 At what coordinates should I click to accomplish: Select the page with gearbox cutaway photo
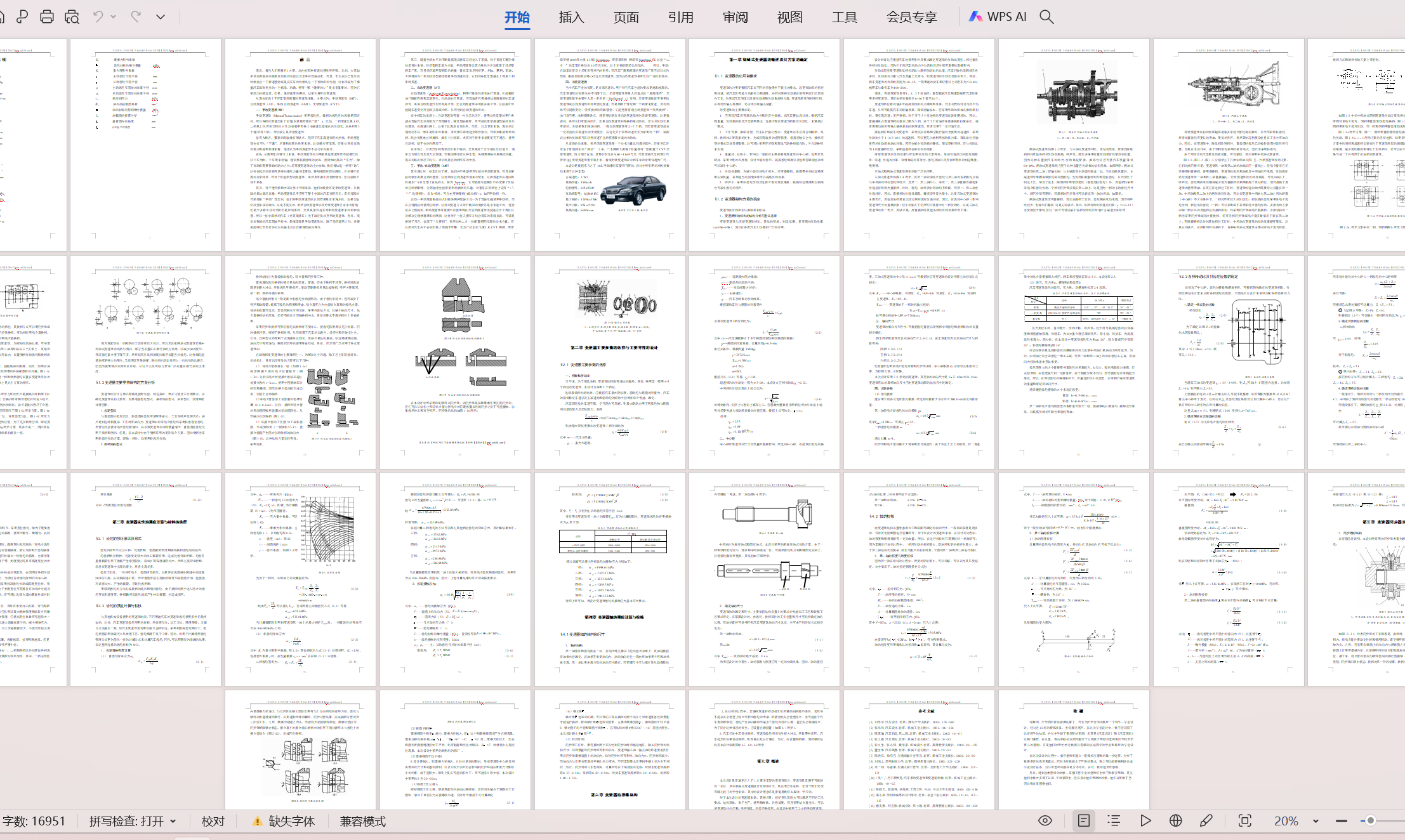(1074, 145)
